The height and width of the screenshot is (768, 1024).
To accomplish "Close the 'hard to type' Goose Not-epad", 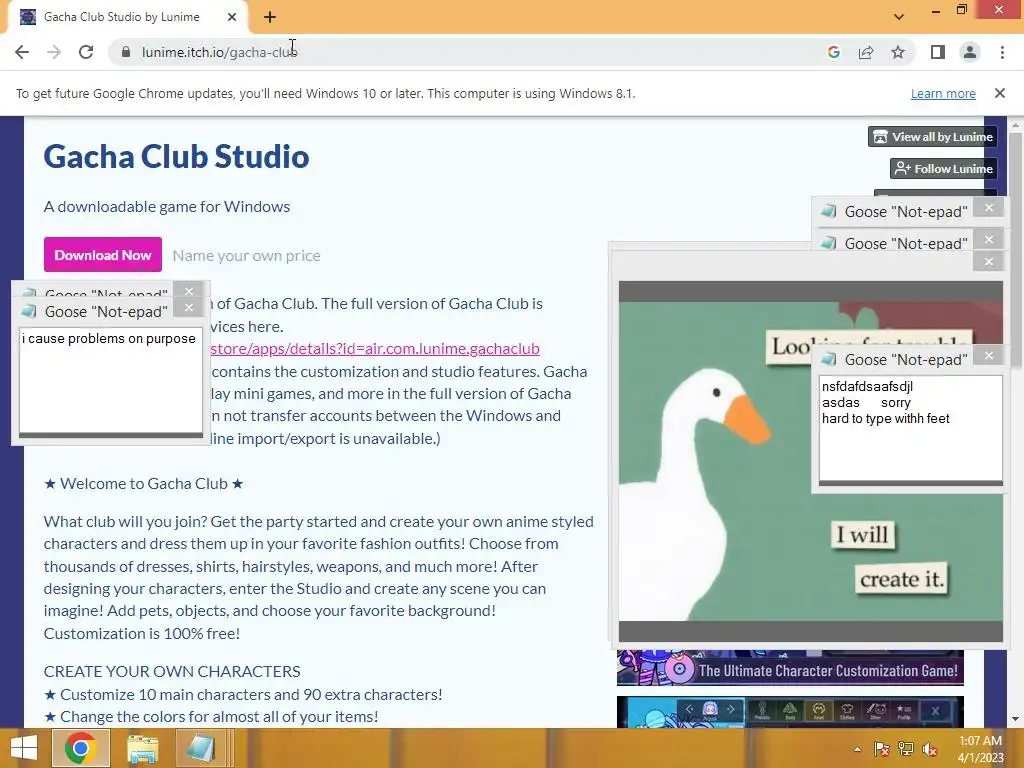I will pyautogui.click(x=989, y=355).
